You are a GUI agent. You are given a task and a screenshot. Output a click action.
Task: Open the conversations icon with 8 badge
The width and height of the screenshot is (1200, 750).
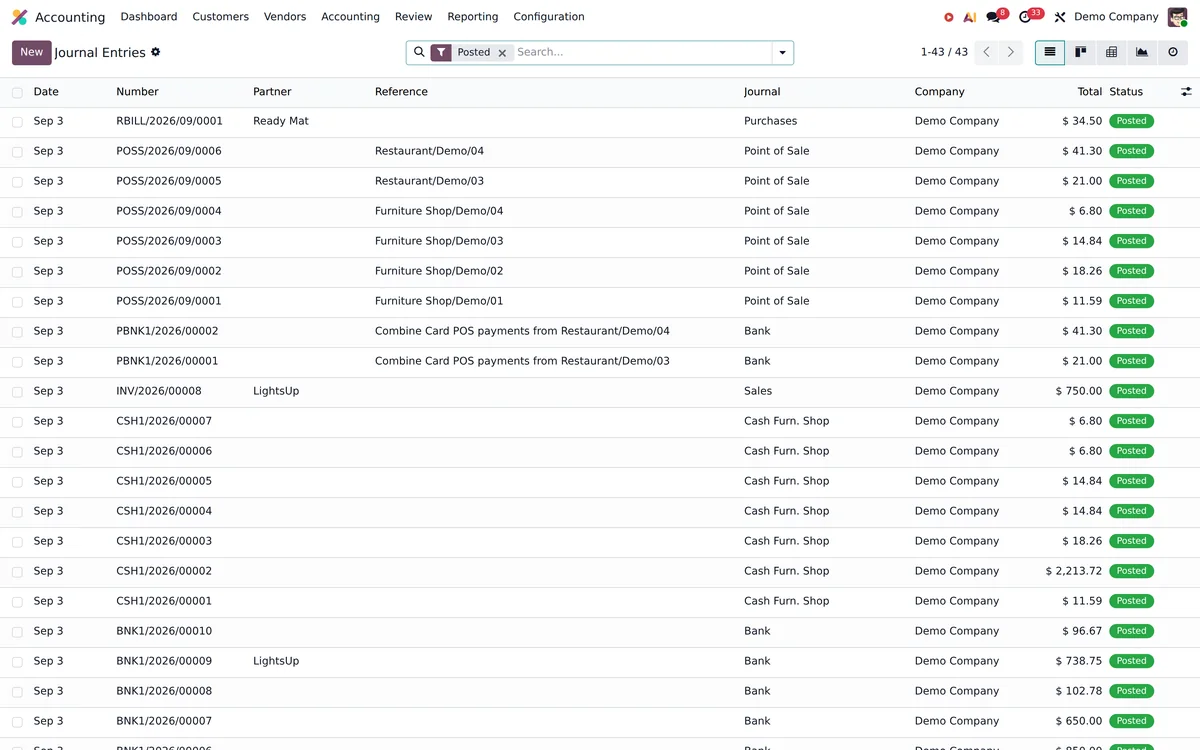tap(993, 17)
